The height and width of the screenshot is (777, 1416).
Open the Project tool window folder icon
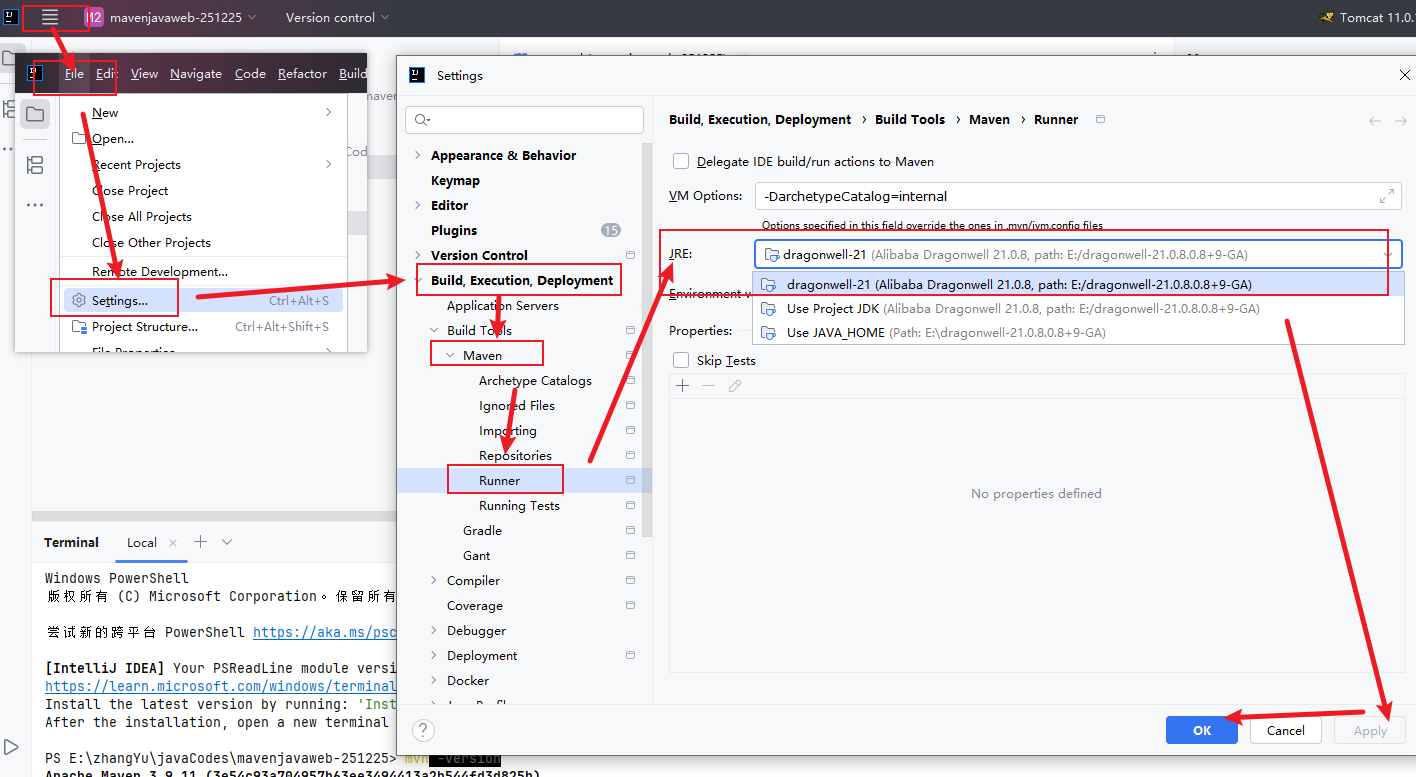pos(35,114)
